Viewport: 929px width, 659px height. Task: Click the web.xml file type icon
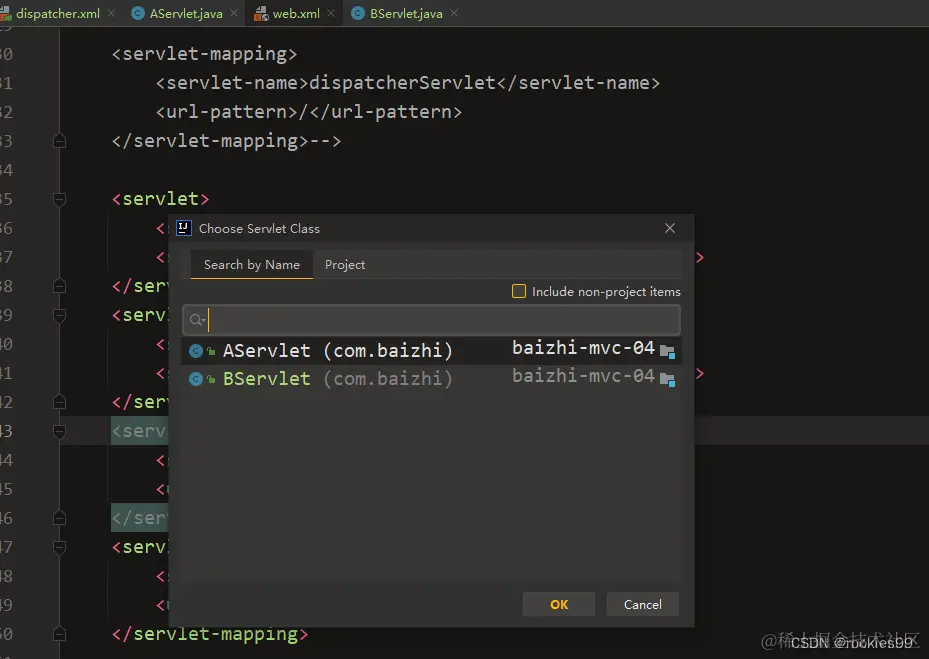coord(261,14)
